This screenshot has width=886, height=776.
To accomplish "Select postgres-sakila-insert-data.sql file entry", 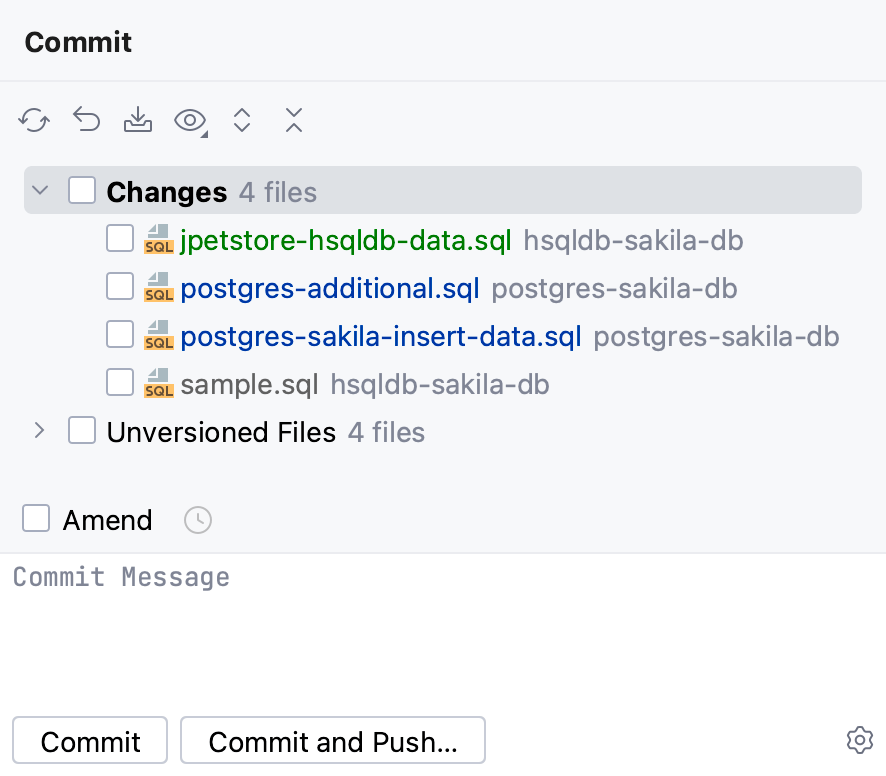I will tap(380, 336).
